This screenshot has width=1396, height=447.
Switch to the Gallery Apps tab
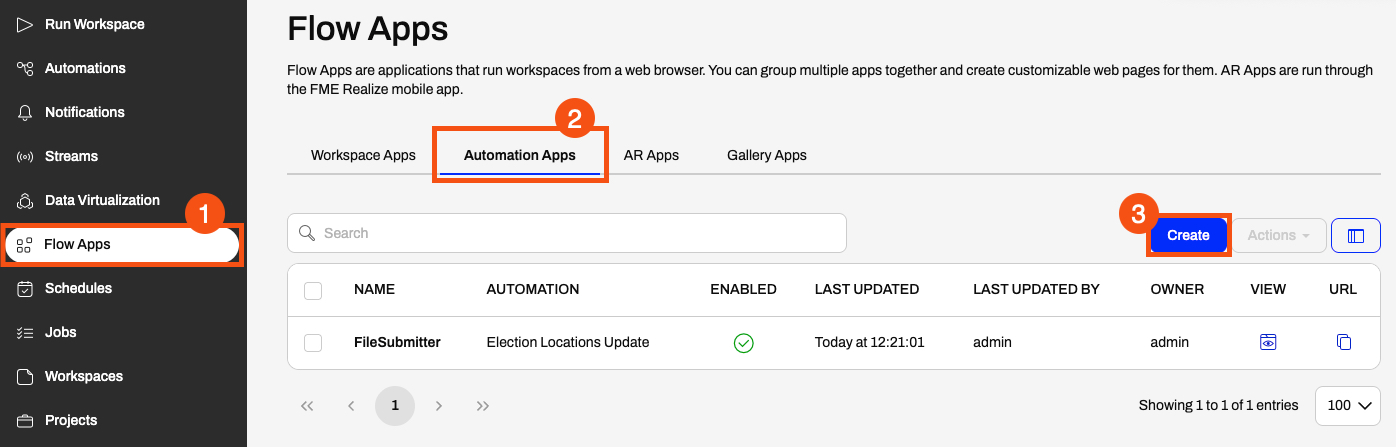point(767,155)
